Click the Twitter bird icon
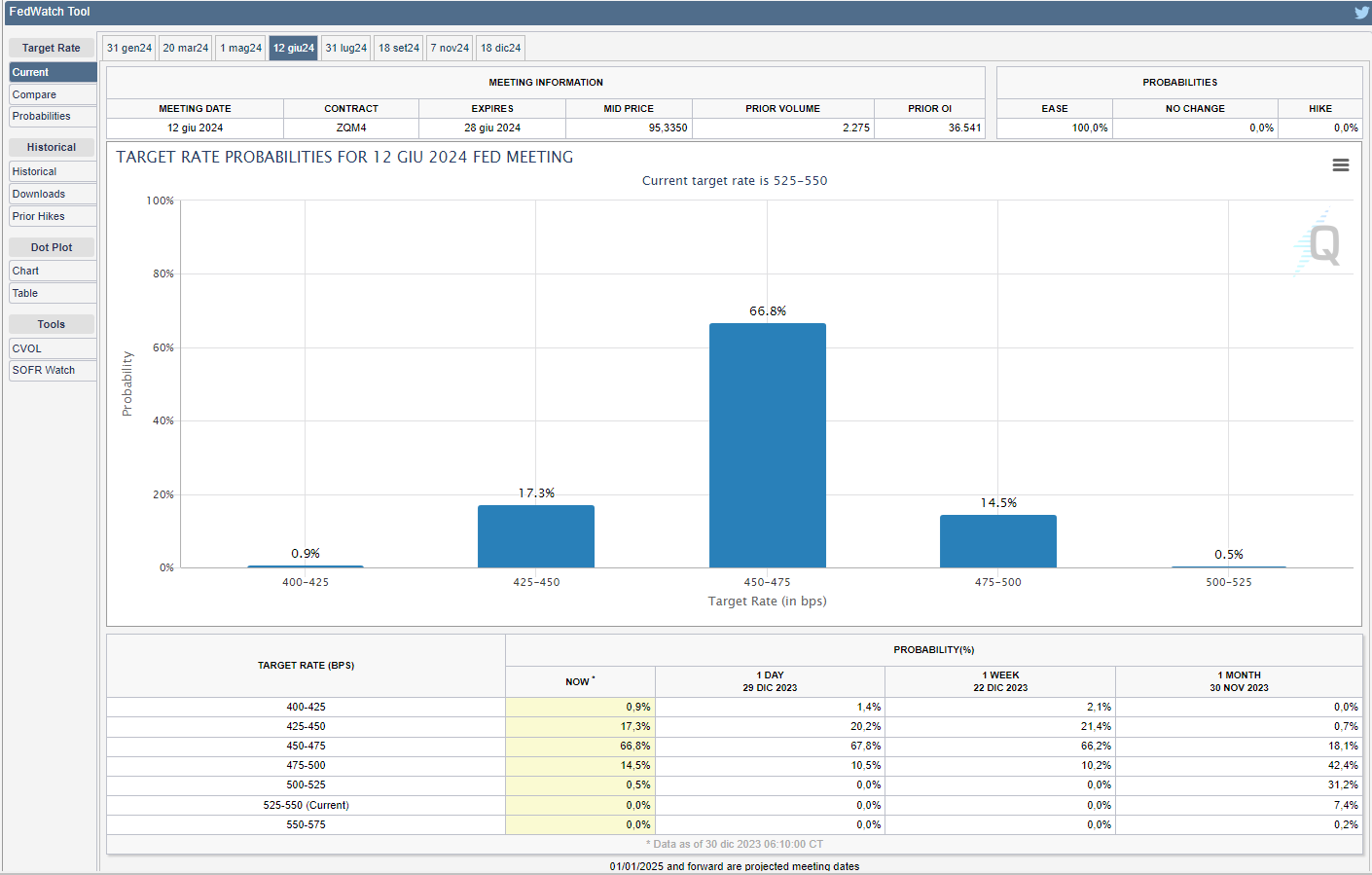This screenshot has width=1372, height=875. tap(1361, 13)
